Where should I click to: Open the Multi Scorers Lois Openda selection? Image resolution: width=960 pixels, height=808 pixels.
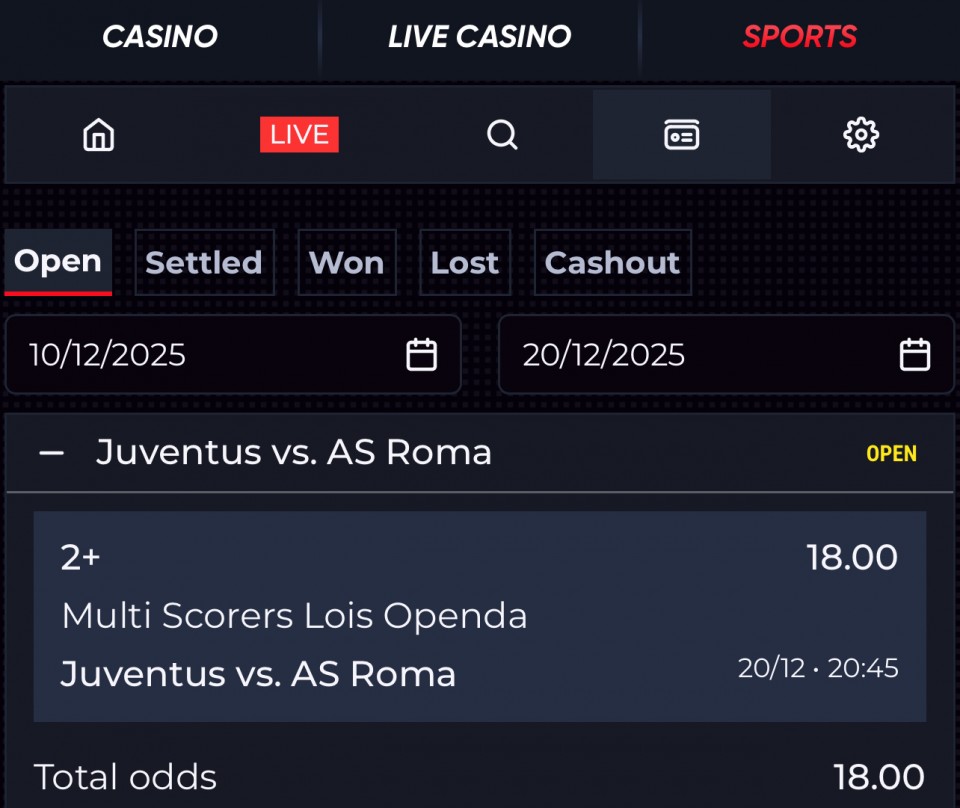pos(294,616)
